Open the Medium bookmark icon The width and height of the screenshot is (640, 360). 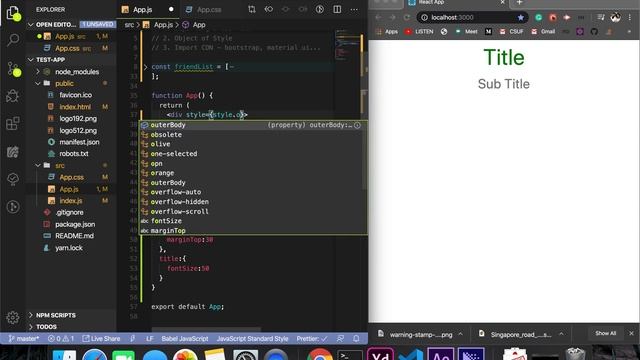pyautogui.click(x=488, y=31)
